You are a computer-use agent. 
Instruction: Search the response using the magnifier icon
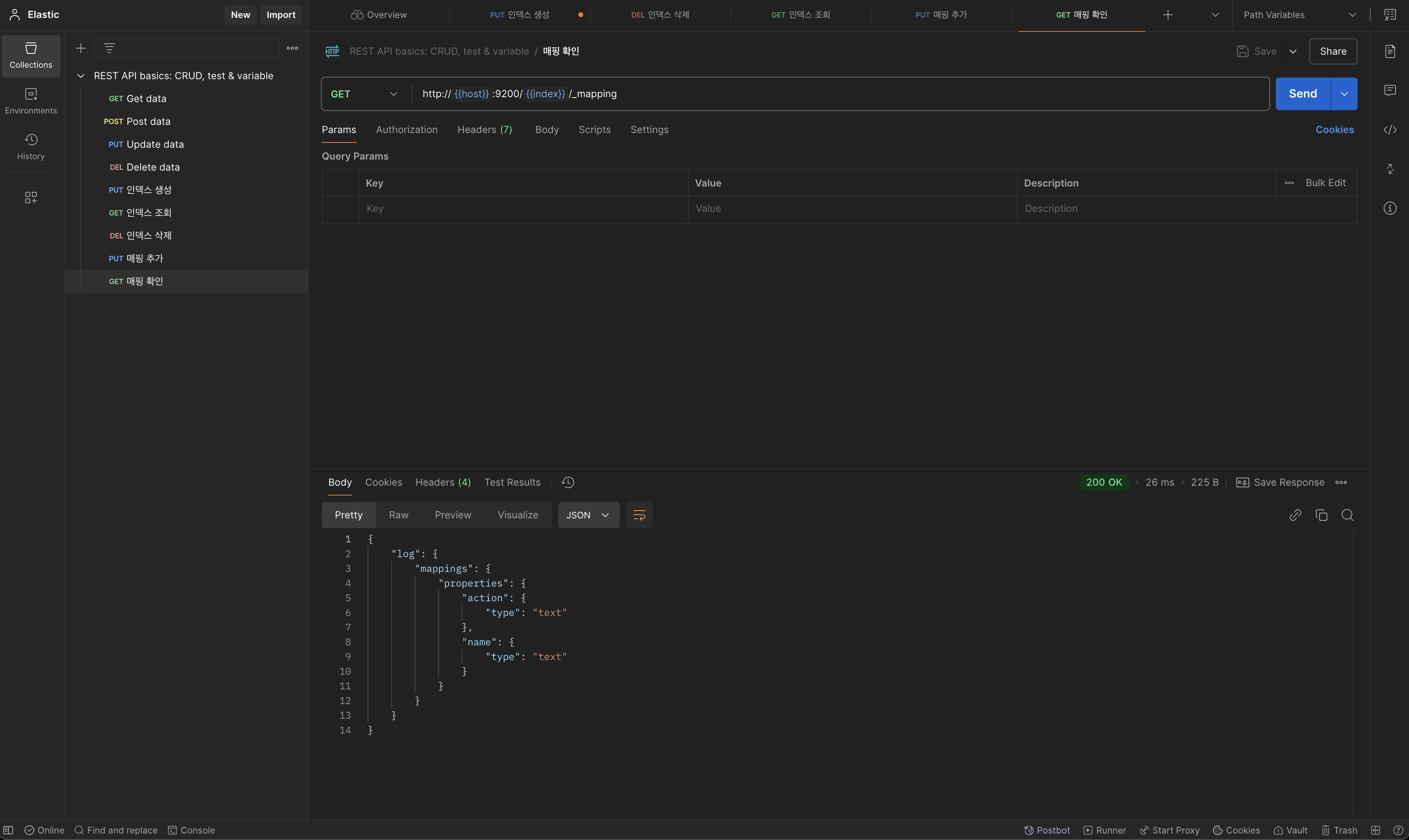click(x=1347, y=515)
